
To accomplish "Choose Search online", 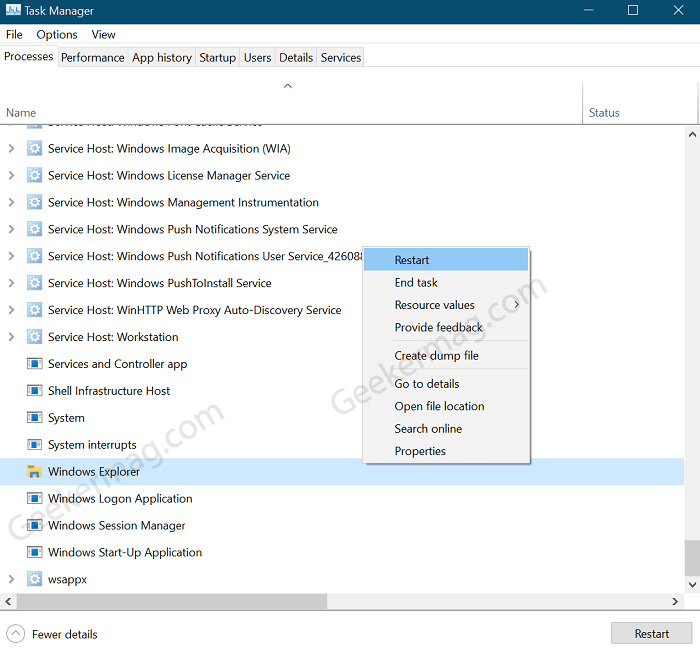I will (446, 428).
